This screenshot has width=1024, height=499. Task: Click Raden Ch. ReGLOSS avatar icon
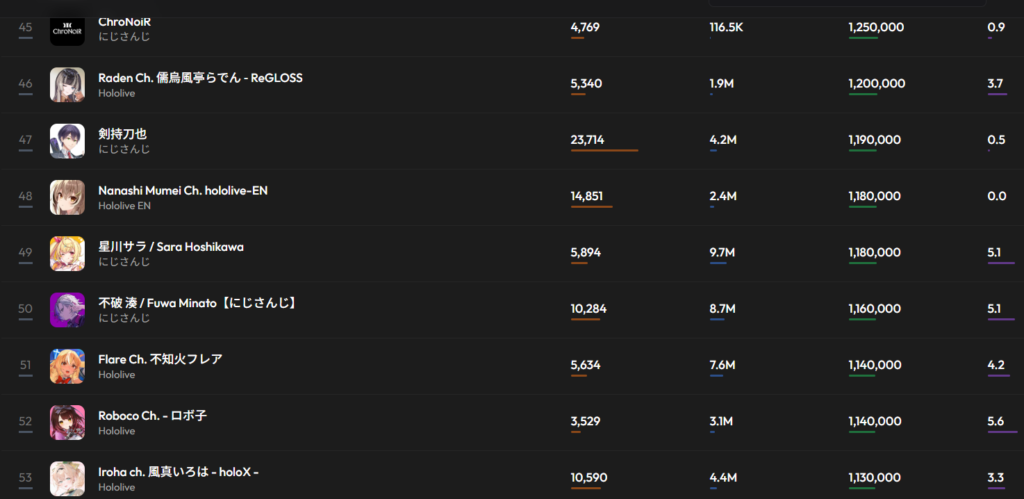pyautogui.click(x=67, y=84)
